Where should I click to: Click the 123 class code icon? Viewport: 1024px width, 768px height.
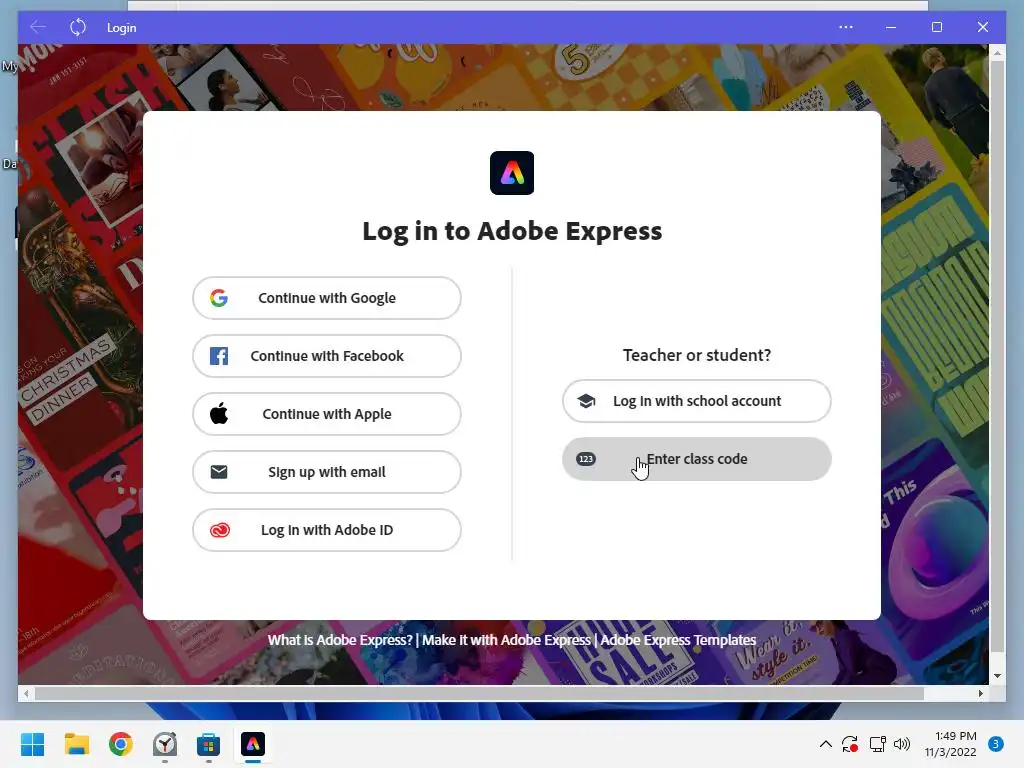[586, 459]
